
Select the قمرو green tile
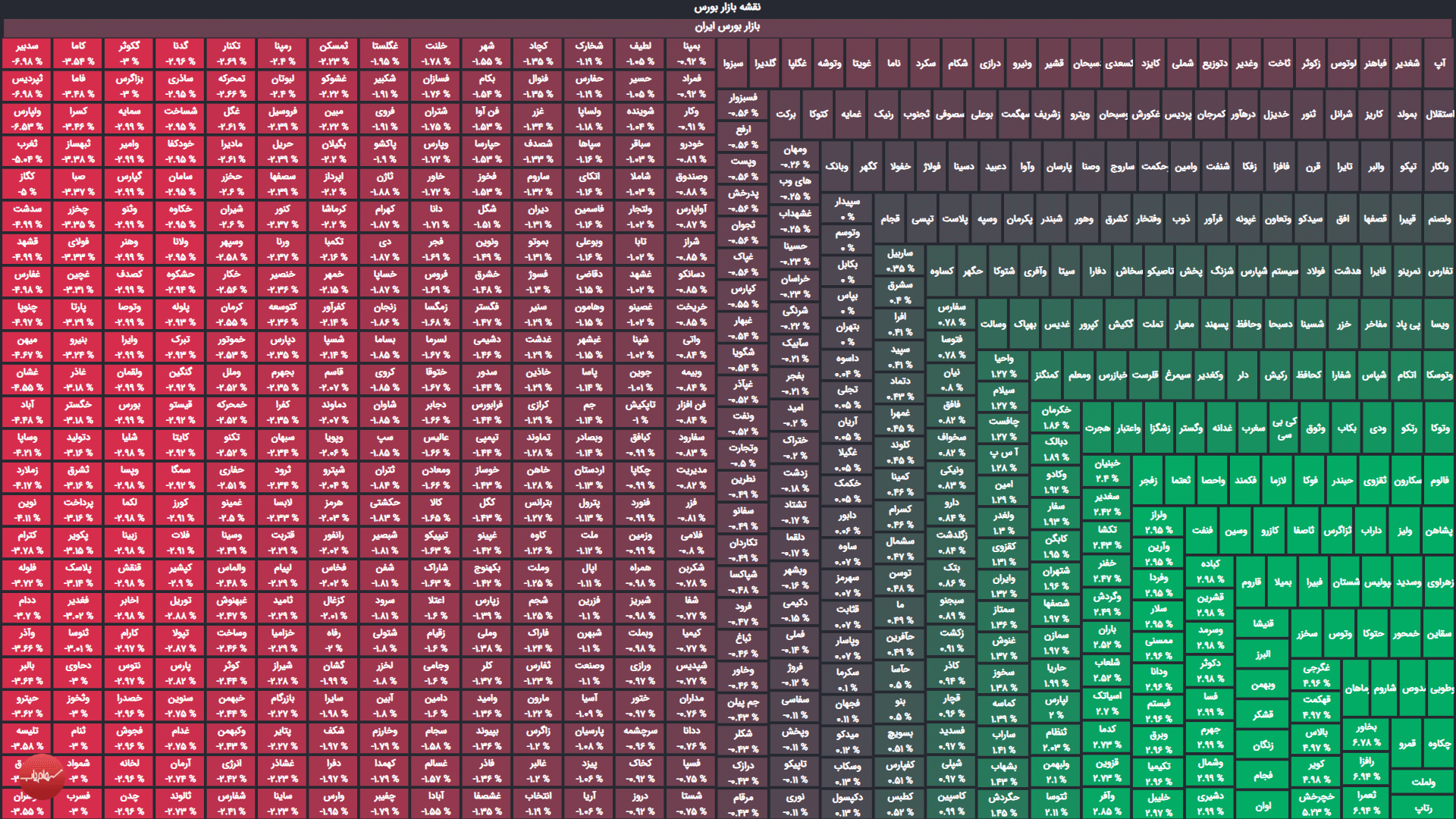[x=1407, y=744]
